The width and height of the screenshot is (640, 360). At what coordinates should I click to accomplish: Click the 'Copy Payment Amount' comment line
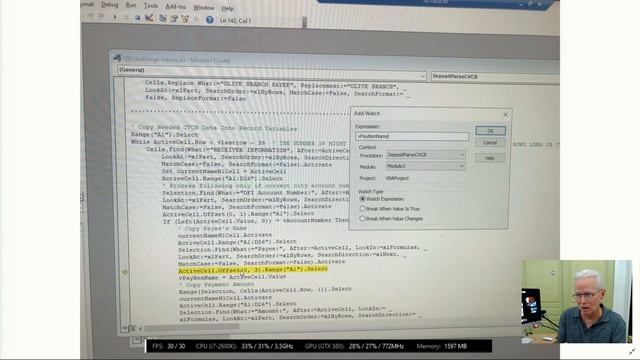216,284
